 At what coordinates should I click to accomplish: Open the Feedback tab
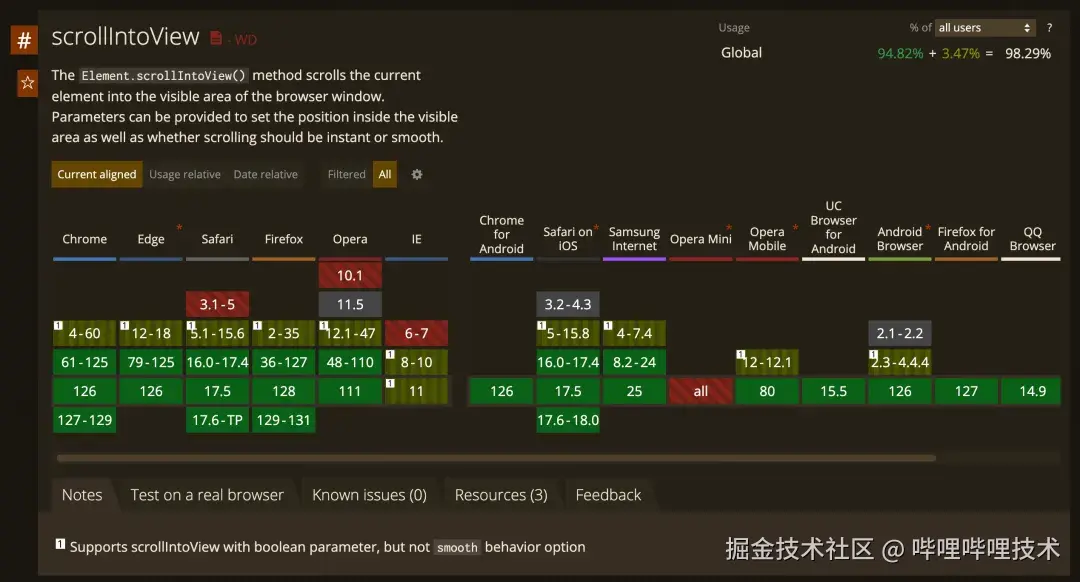(608, 495)
